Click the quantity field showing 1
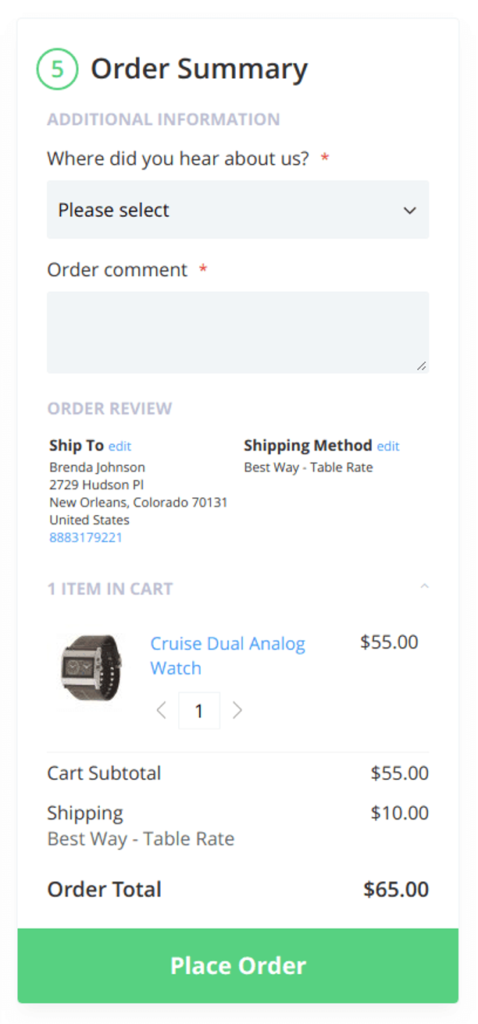 [x=199, y=711]
